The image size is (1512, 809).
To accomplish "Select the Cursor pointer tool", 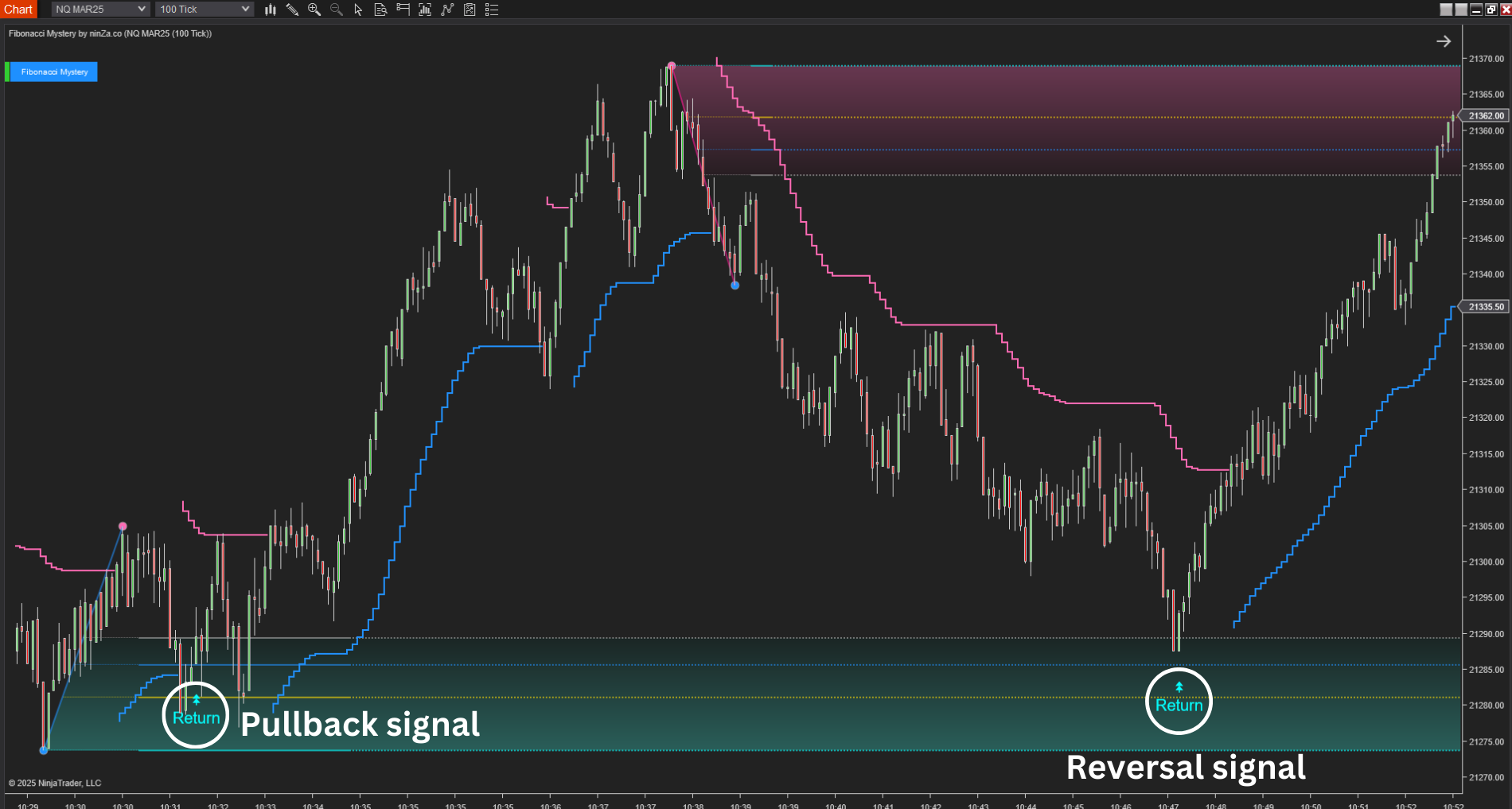I will pyautogui.click(x=359, y=10).
